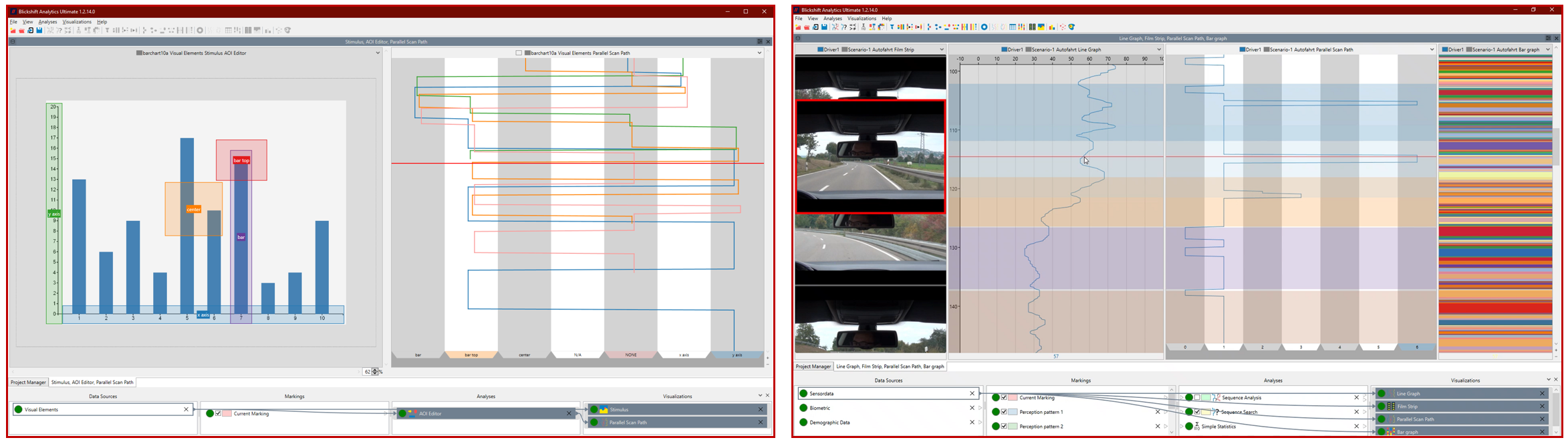Expand the triangle next to Biometric row
Viewport: 1568px width, 444px height.
tap(981, 408)
